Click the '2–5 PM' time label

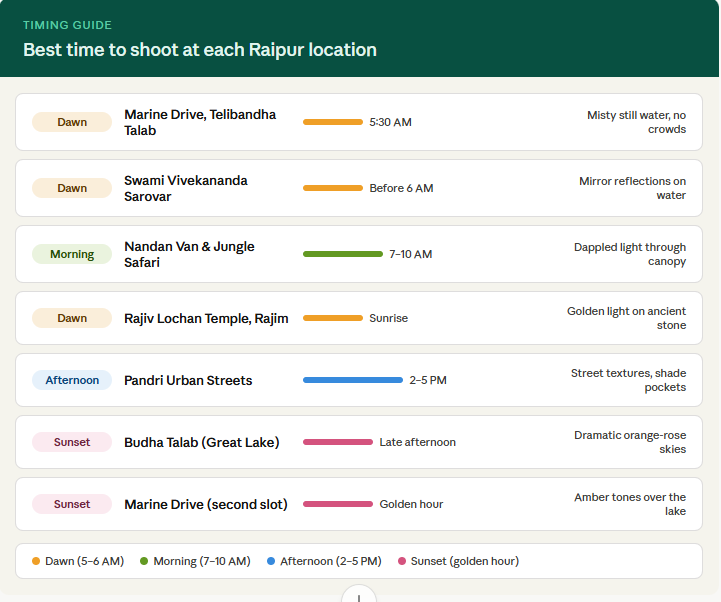point(428,380)
